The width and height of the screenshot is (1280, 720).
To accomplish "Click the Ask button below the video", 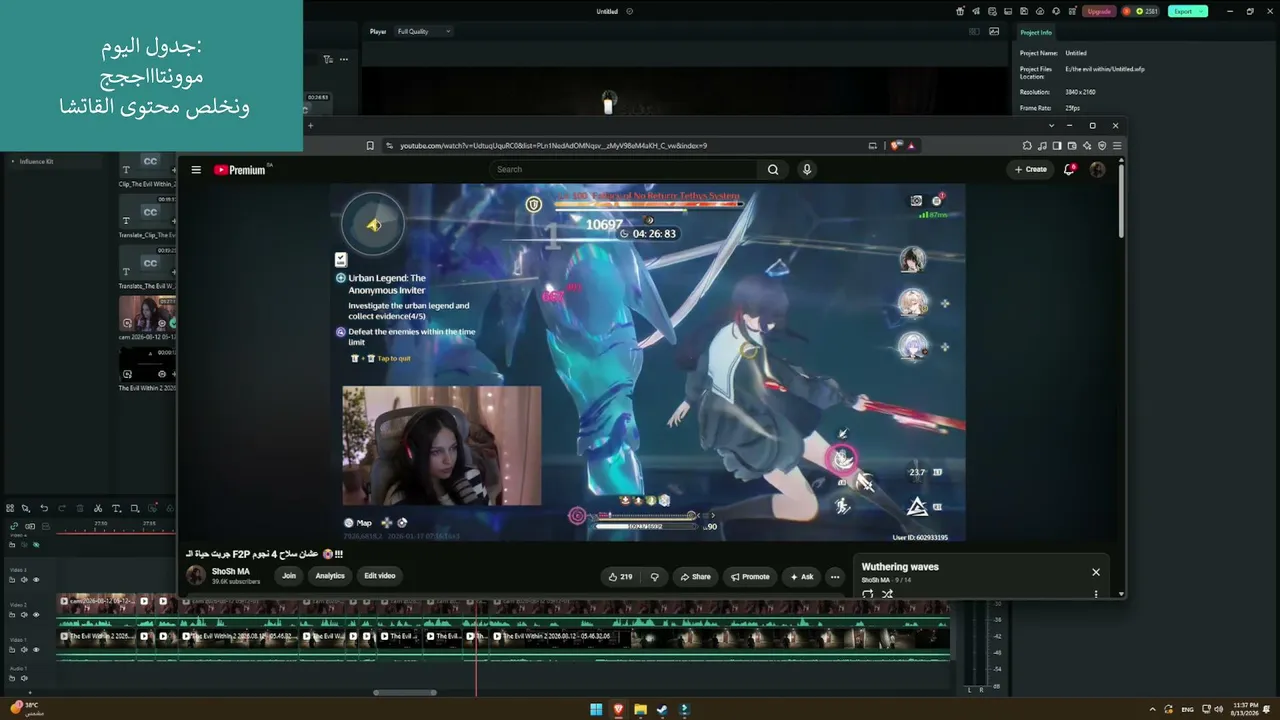I will click(802, 577).
